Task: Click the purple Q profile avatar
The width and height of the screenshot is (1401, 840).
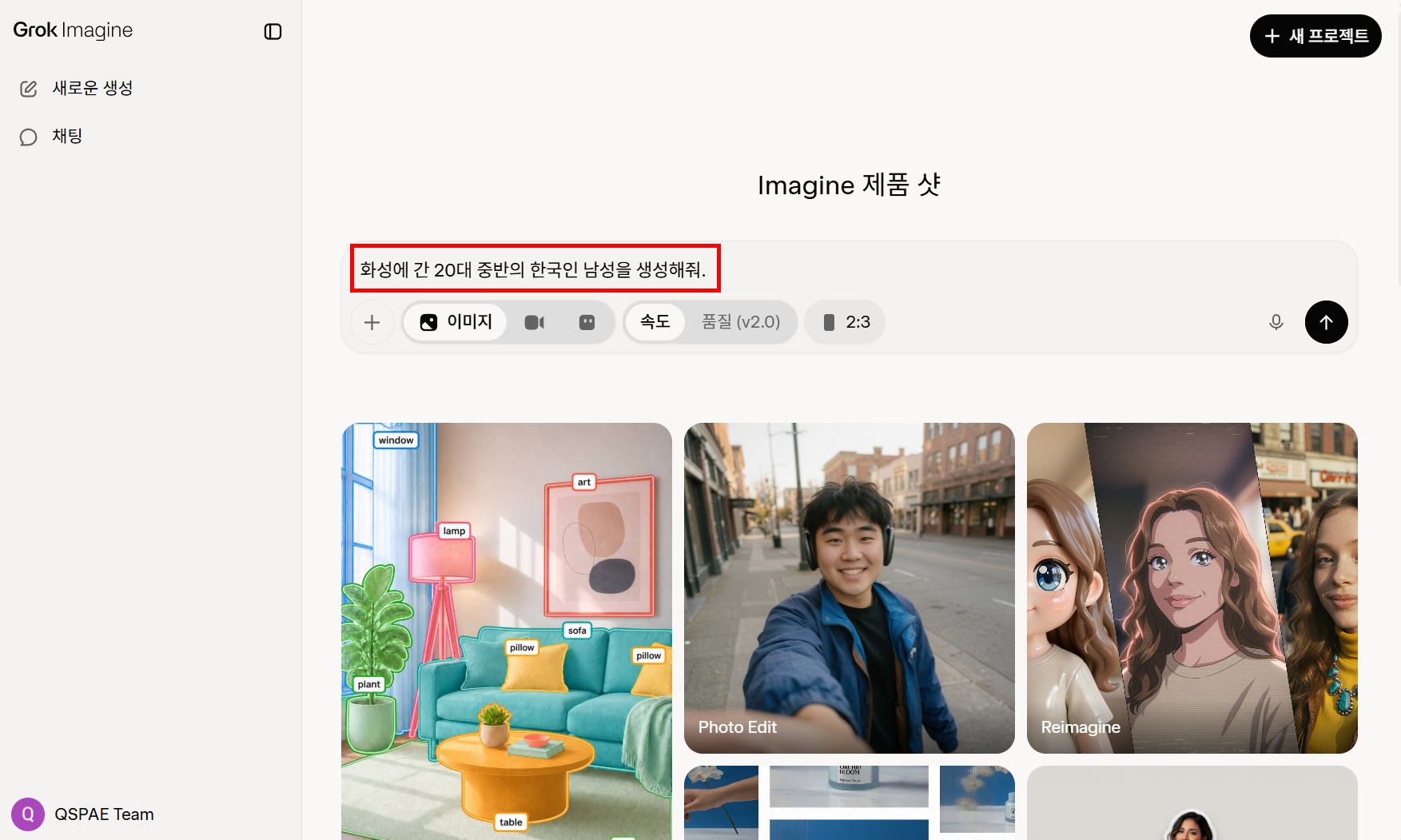Action: pyautogui.click(x=28, y=814)
